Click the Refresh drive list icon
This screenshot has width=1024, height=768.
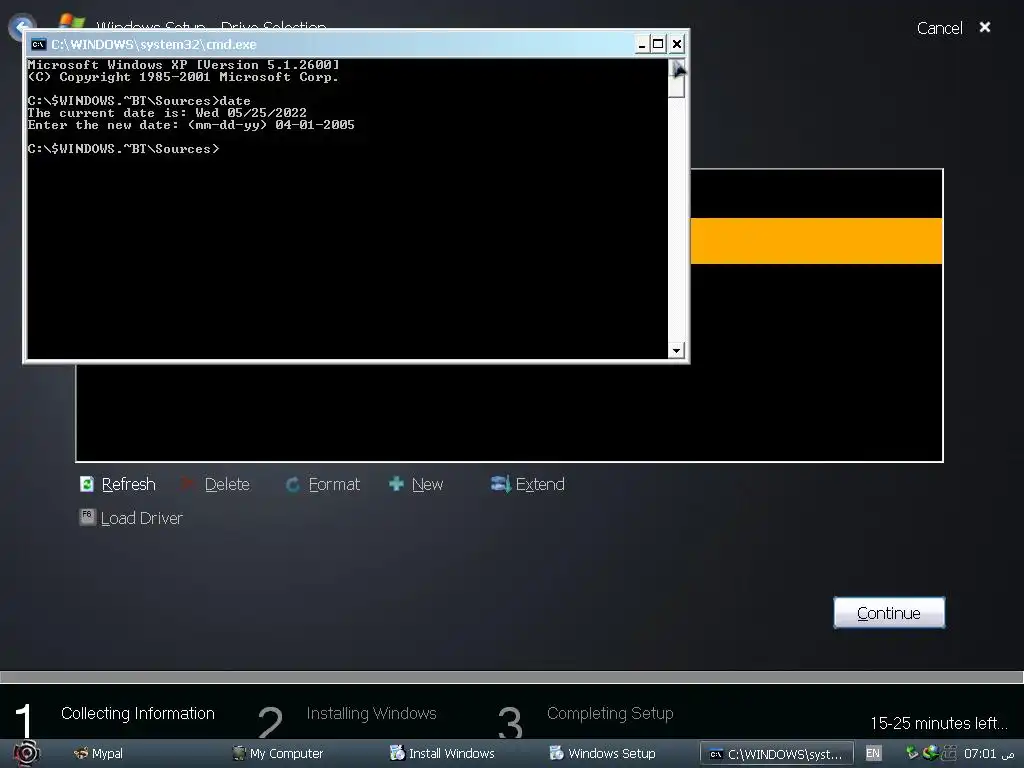87,484
